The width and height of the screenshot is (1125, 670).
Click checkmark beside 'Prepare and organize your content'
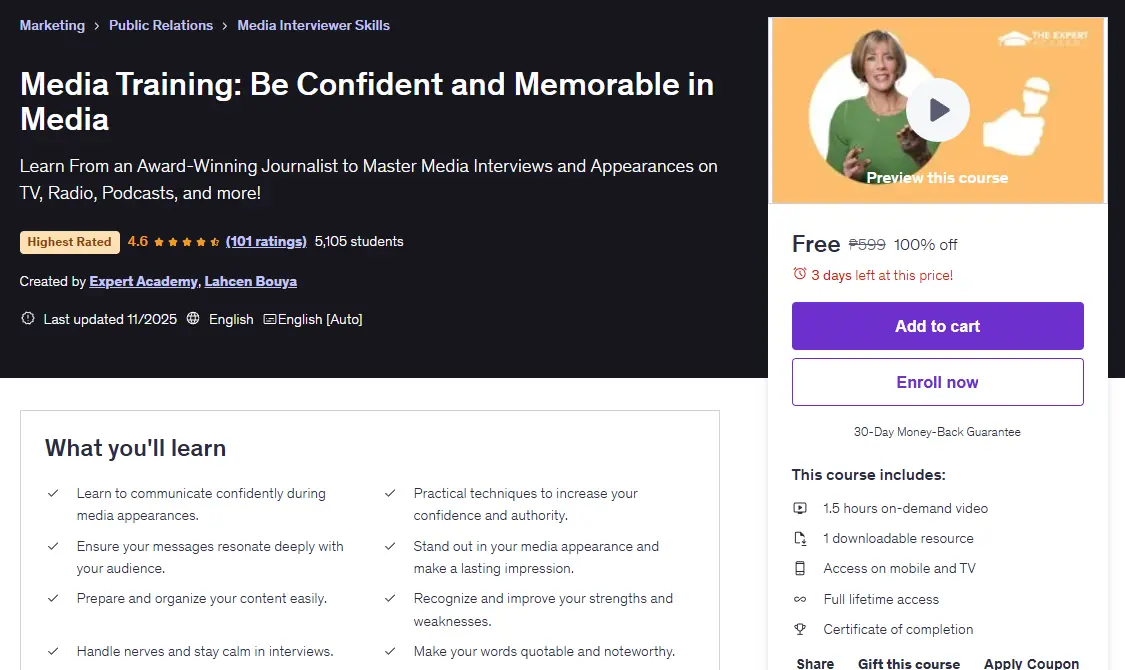click(x=53, y=598)
